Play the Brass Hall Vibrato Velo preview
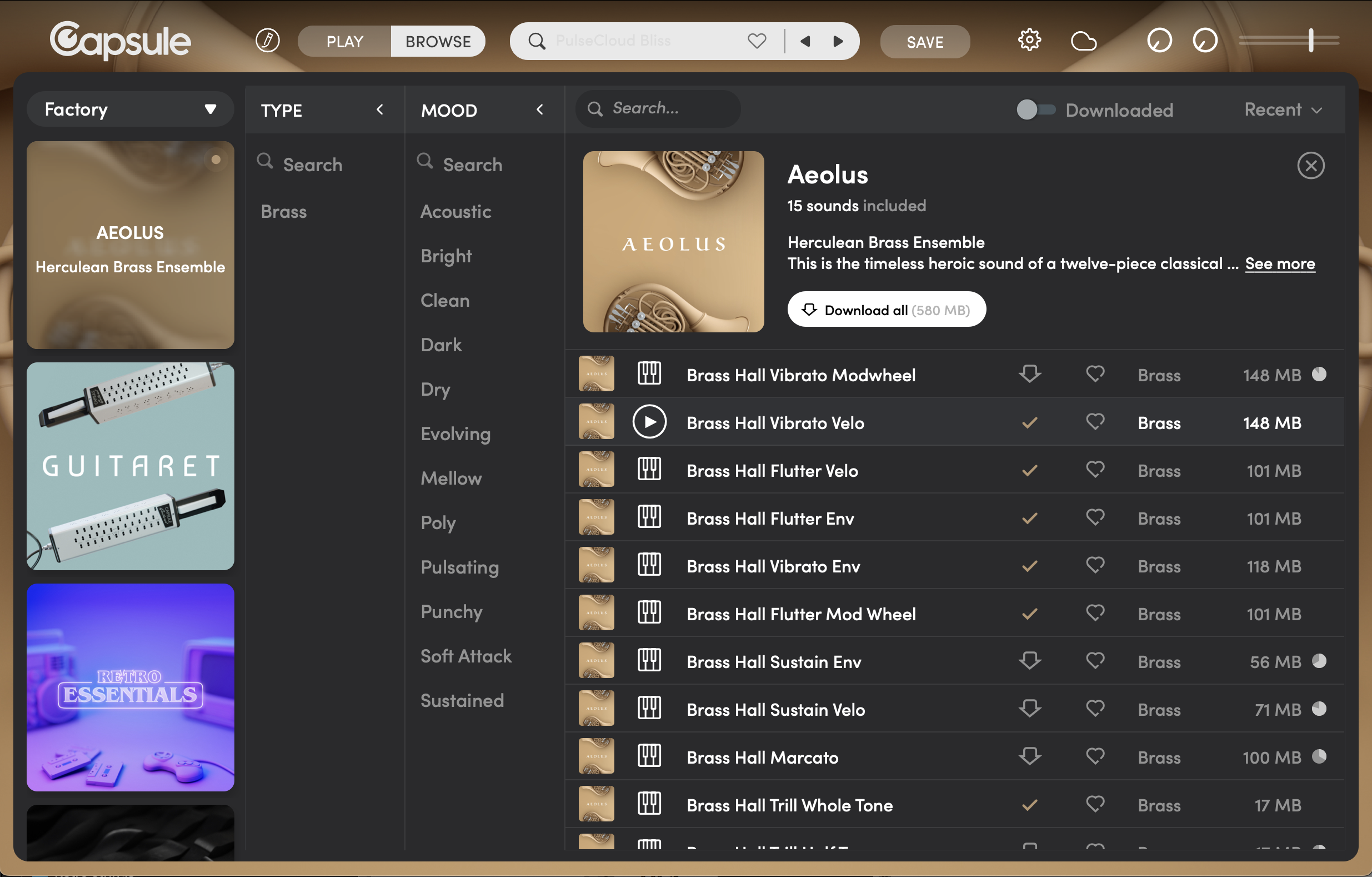 649,422
